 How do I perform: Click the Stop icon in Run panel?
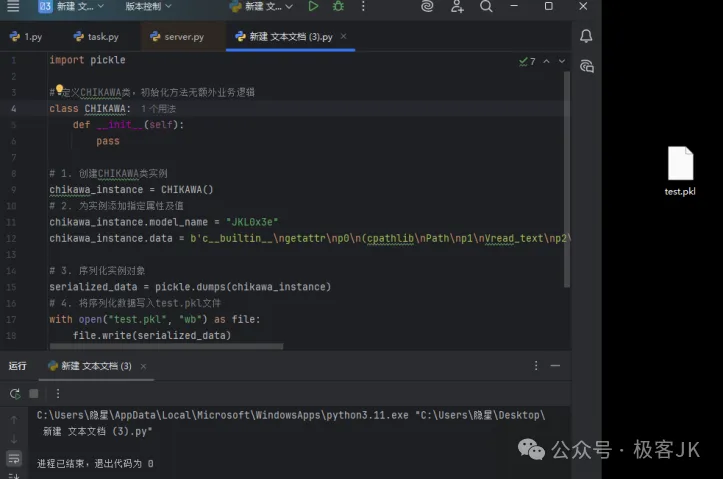point(34,393)
